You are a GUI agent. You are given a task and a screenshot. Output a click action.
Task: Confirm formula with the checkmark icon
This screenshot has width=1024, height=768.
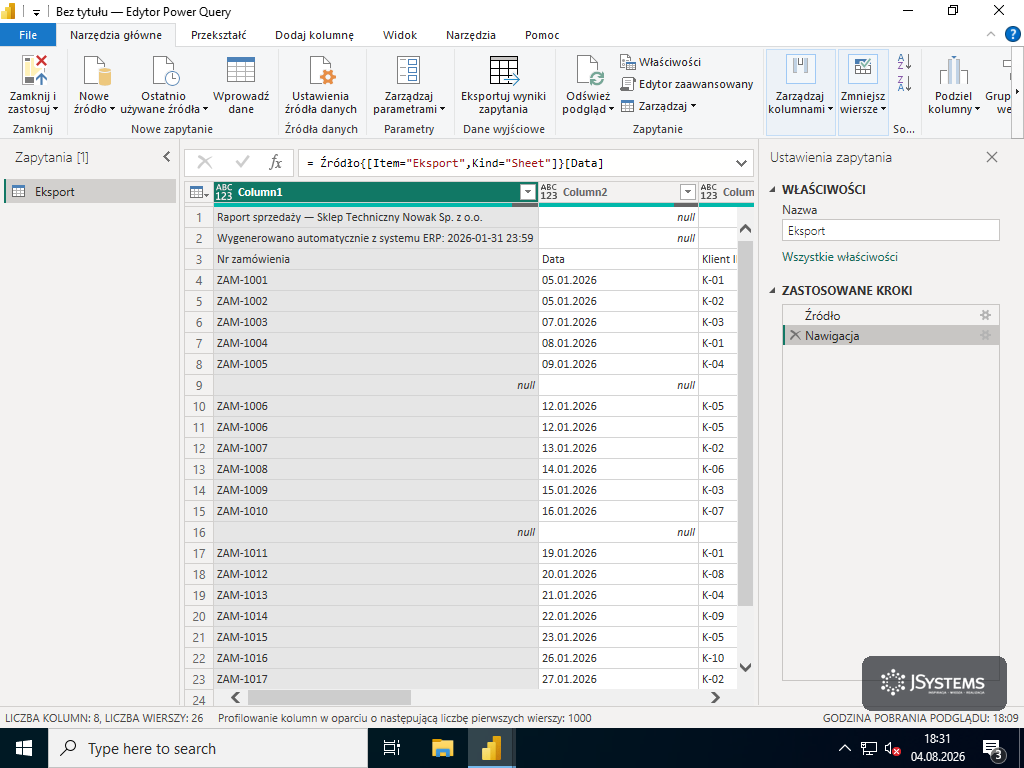click(242, 163)
